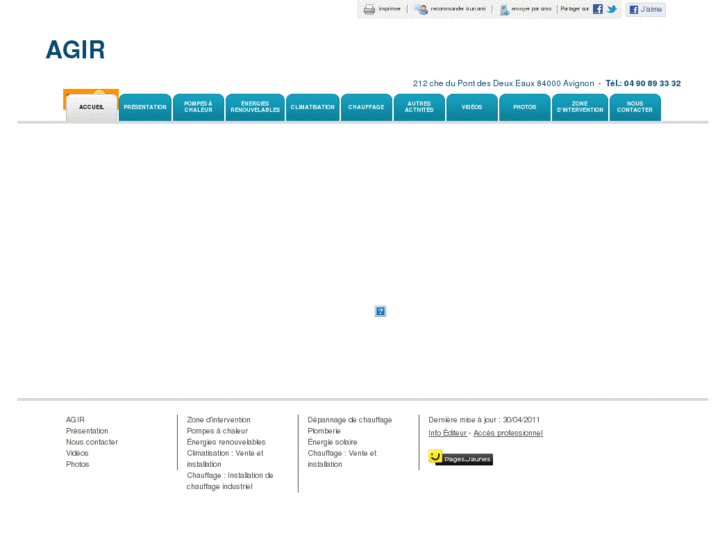Open the PagesJaunes logo badge
The height and width of the screenshot is (545, 727).
point(460,457)
